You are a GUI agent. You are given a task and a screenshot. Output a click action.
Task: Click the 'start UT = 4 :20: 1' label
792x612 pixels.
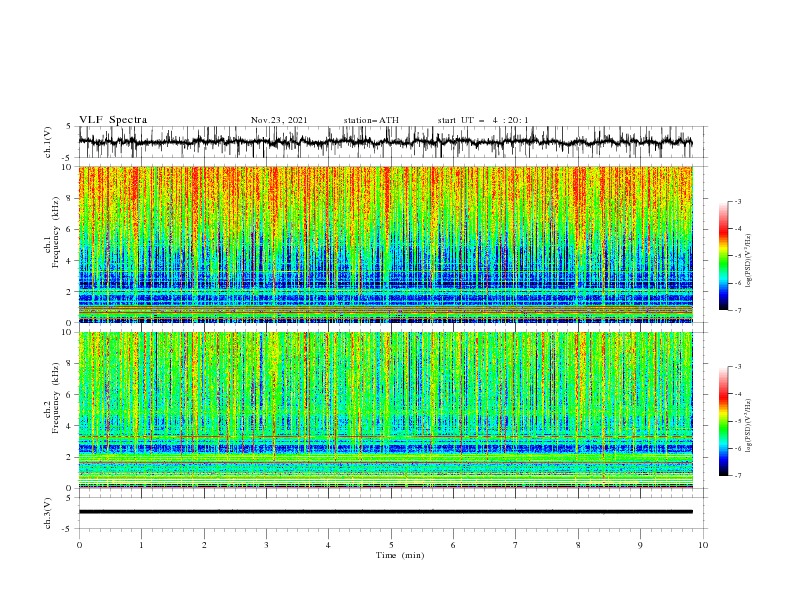[482, 120]
